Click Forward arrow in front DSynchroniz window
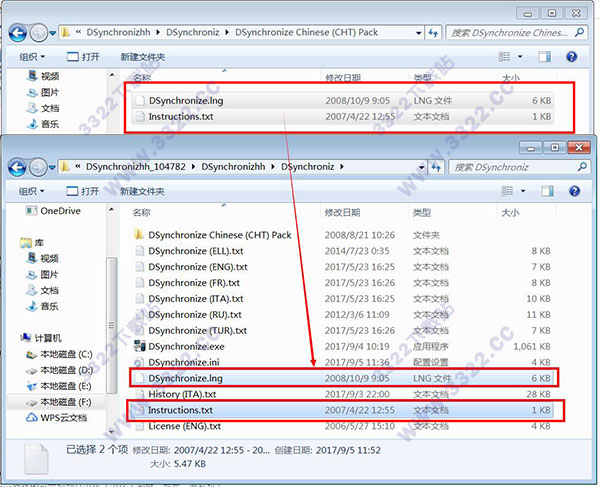This screenshot has height=487, width=600. [38, 167]
